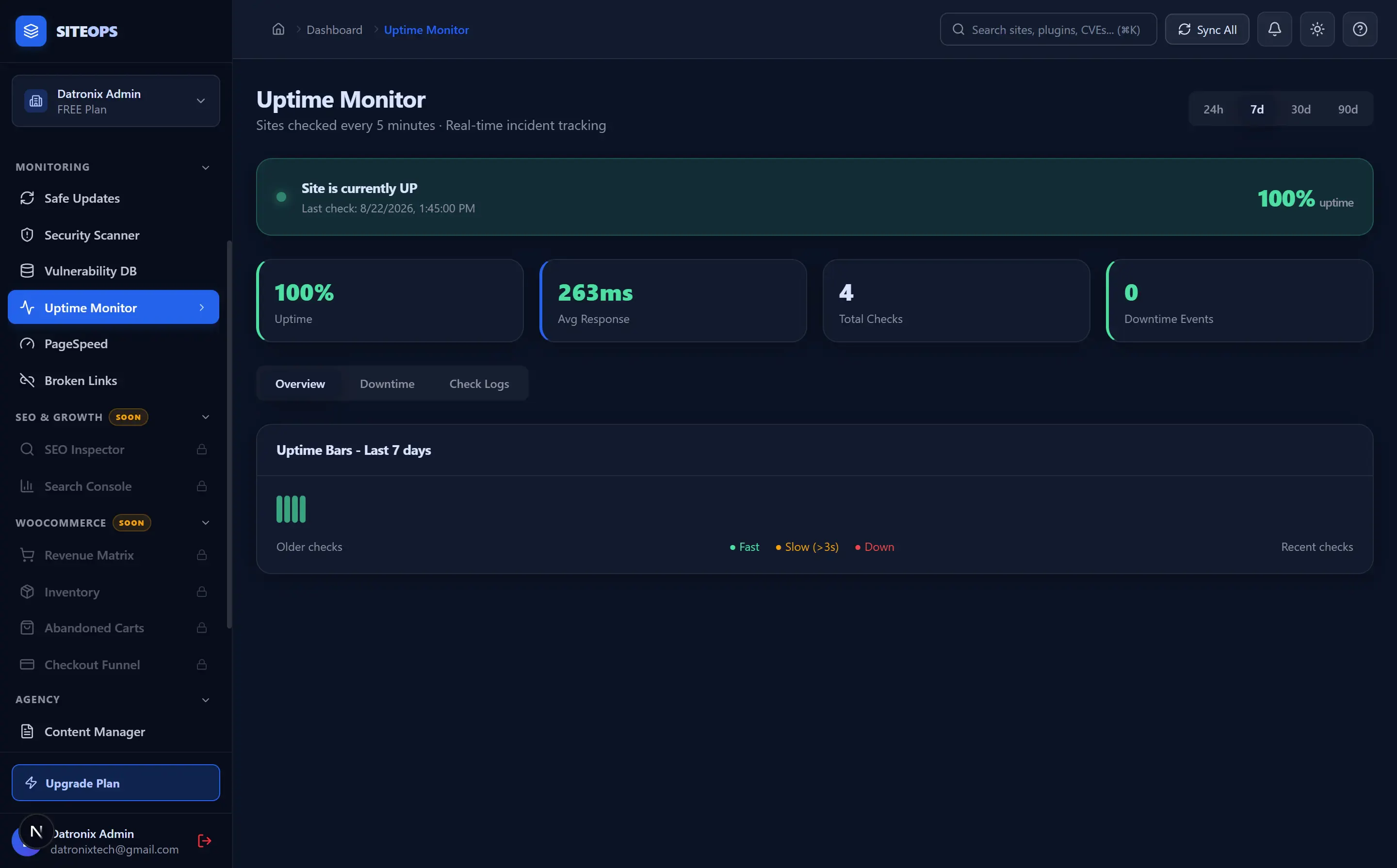The height and width of the screenshot is (868, 1397).
Task: Click the Next.js N badge in corner
Action: point(36,831)
